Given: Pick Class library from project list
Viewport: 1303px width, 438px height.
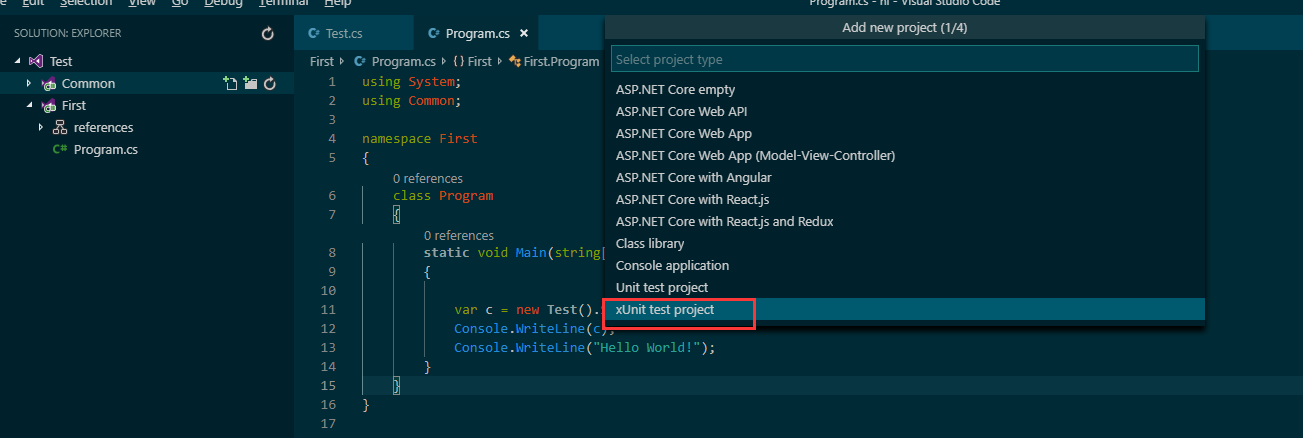Looking at the screenshot, I should [650, 244].
